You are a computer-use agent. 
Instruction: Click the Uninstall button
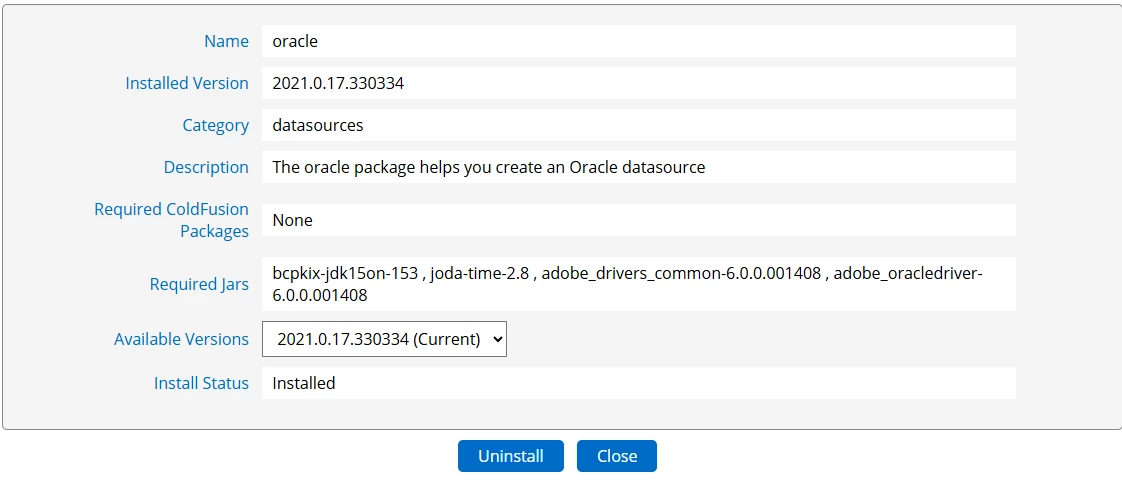(511, 456)
